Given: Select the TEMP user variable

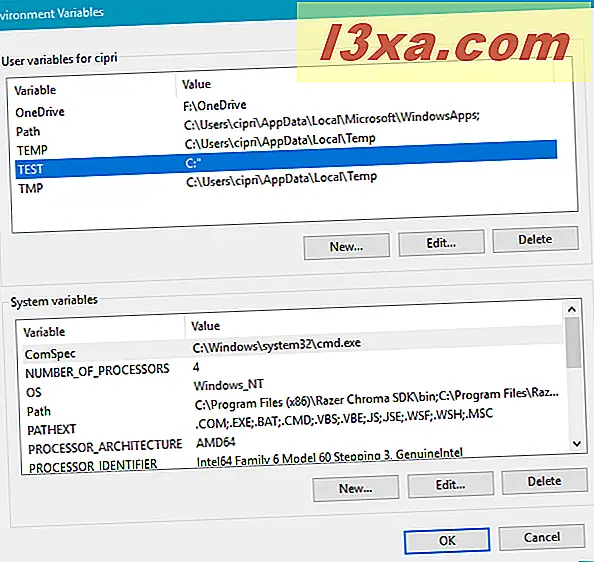Looking at the screenshot, I should tap(287, 145).
